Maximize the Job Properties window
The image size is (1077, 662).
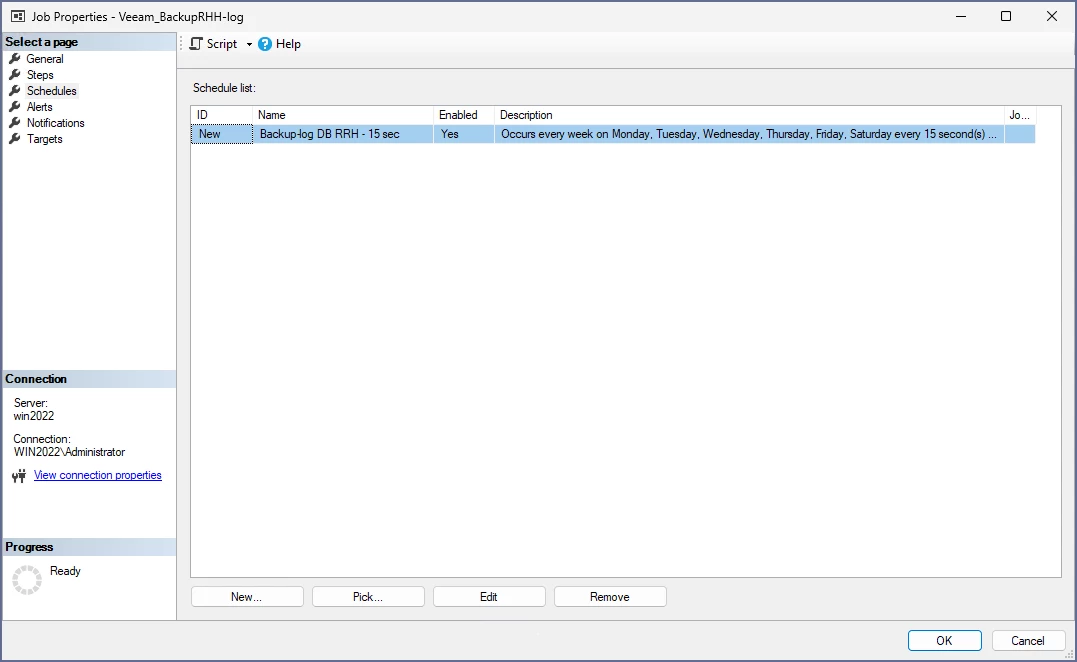pos(1006,16)
